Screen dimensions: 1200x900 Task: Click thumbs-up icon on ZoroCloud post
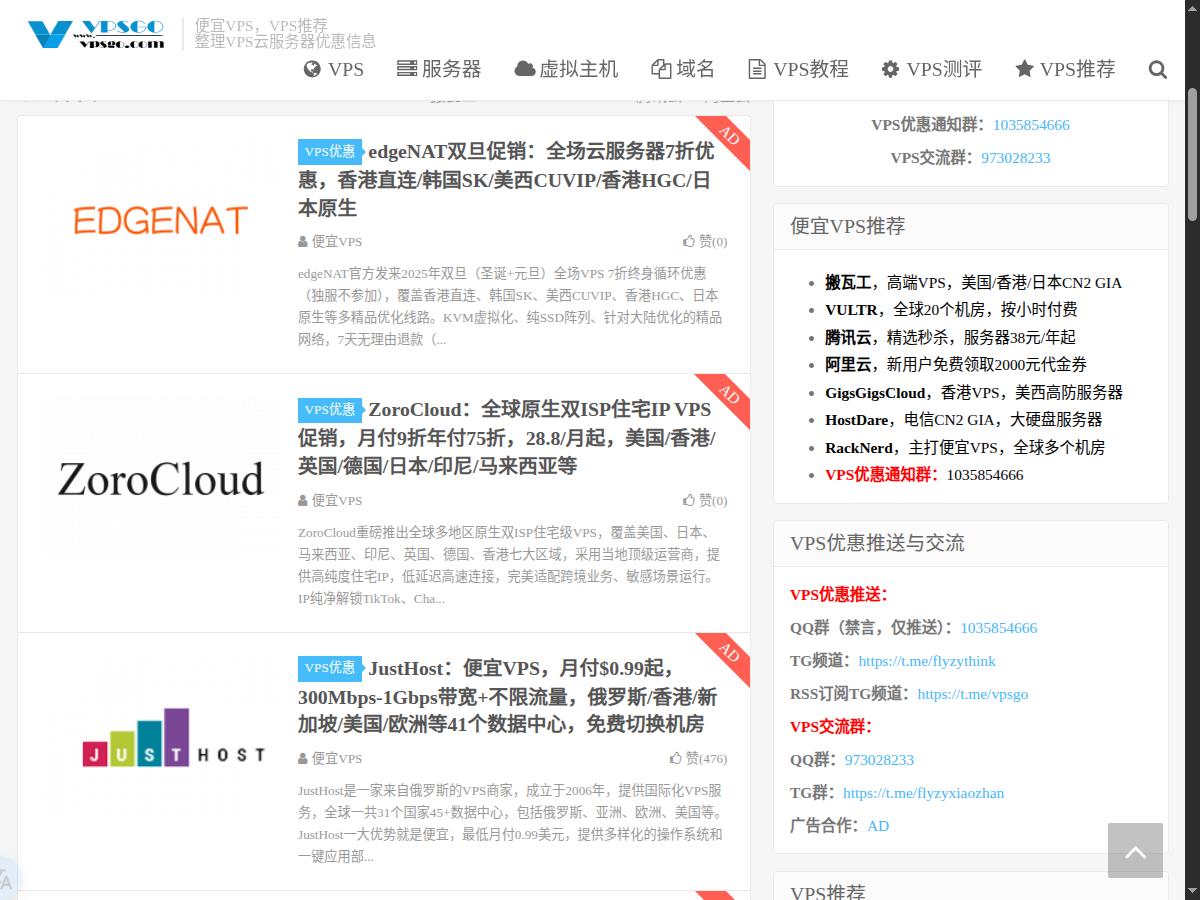(x=689, y=500)
